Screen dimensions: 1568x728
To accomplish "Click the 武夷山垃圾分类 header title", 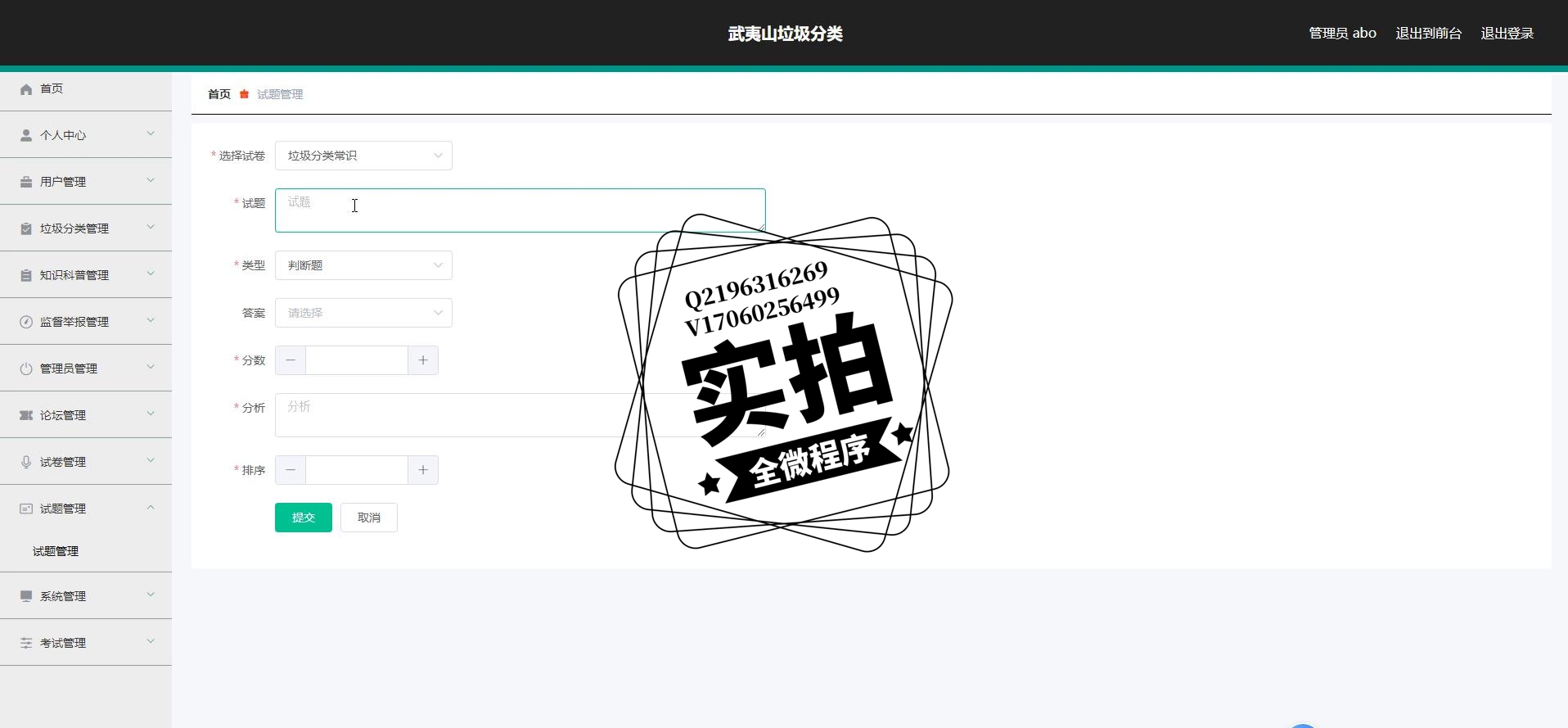I will pyautogui.click(x=786, y=34).
